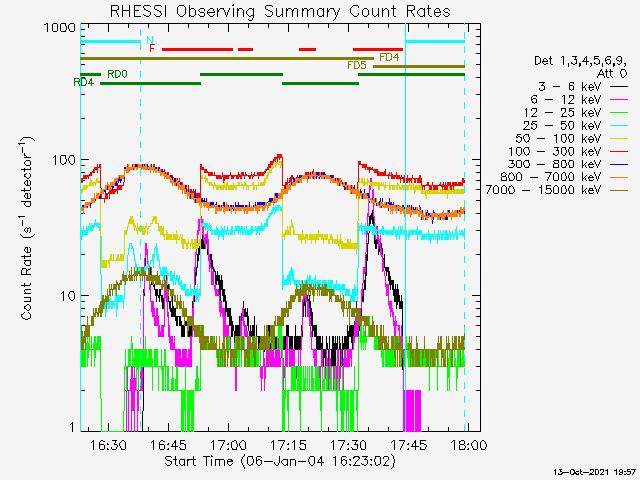Click the Det 1,3,4,5,6,9 detector label

(580, 61)
